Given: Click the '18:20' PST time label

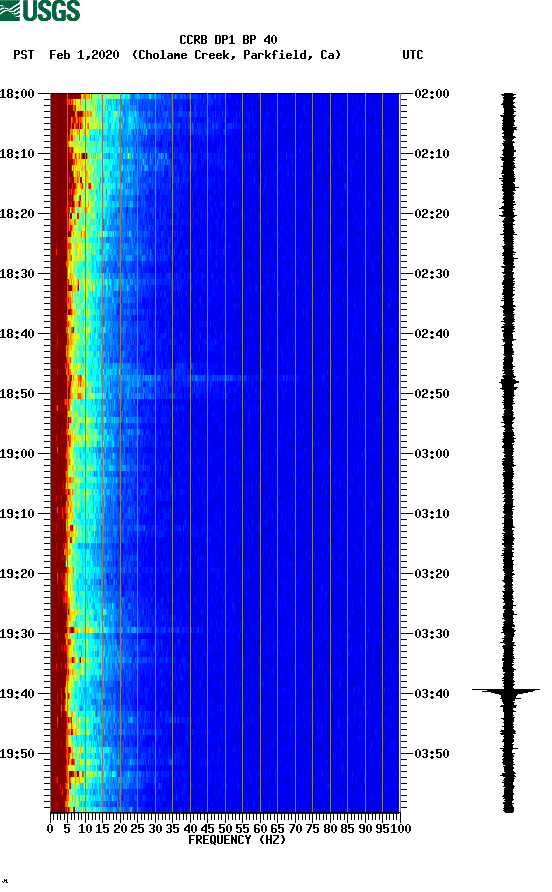Looking at the screenshot, I should [17, 214].
